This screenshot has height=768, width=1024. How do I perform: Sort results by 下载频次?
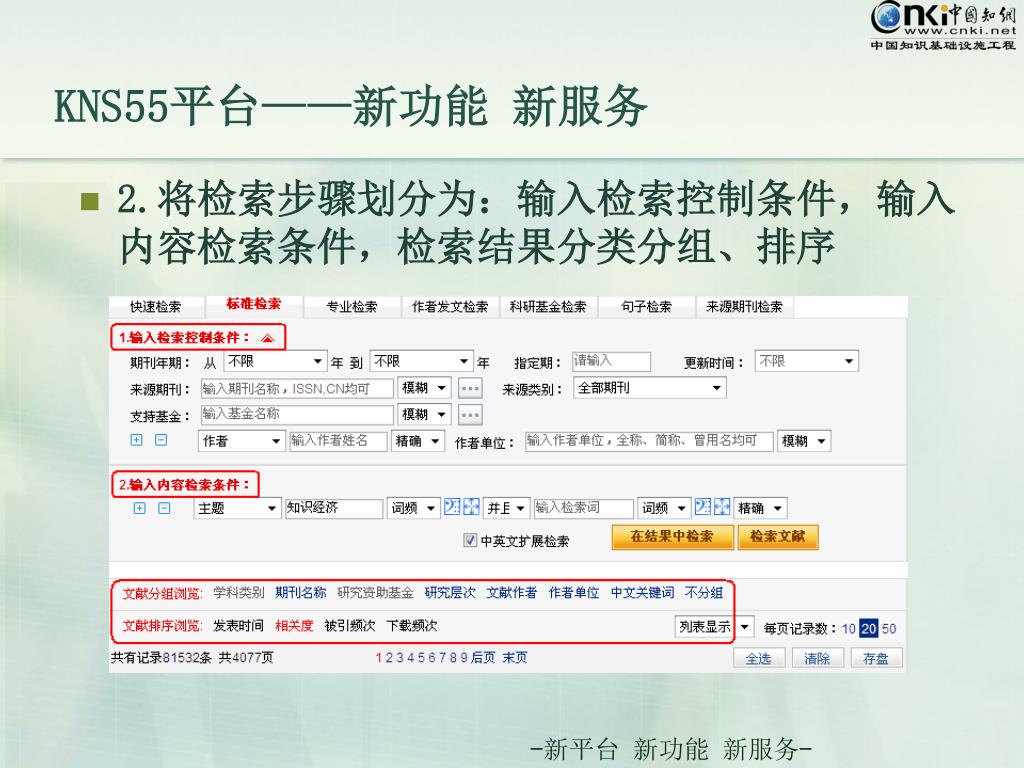[412, 626]
